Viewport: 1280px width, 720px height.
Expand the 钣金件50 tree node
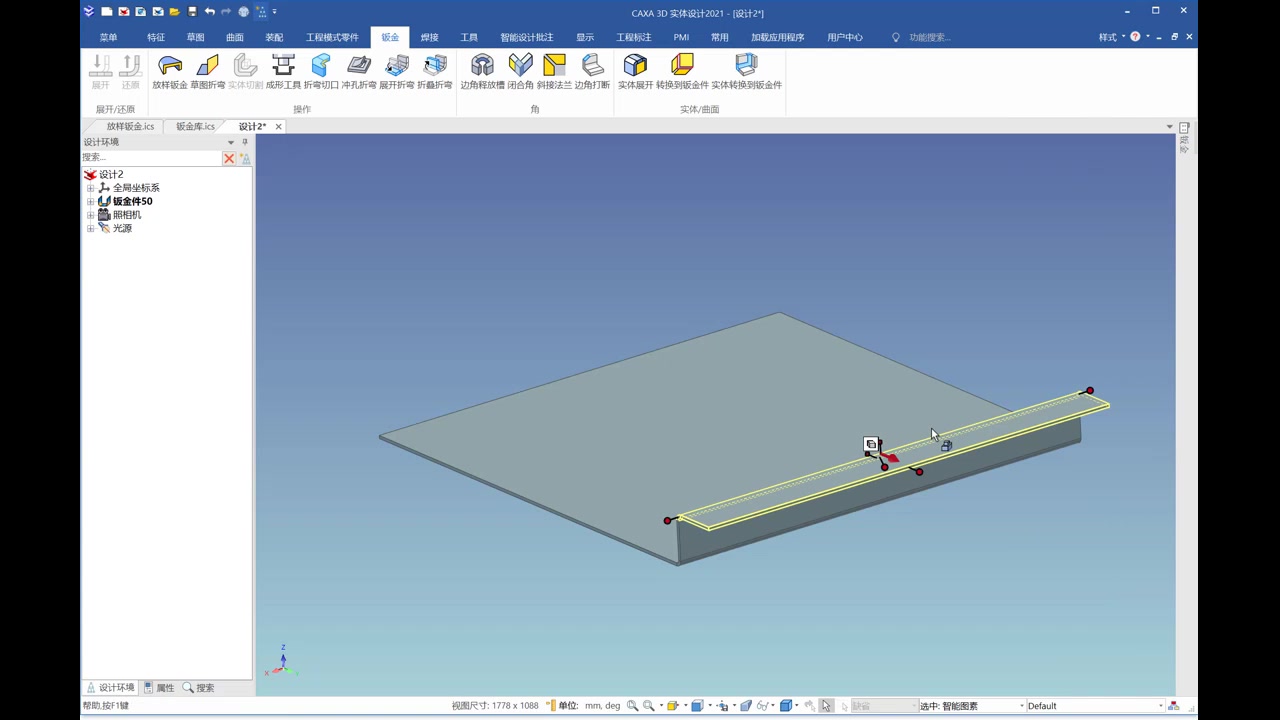pos(91,201)
